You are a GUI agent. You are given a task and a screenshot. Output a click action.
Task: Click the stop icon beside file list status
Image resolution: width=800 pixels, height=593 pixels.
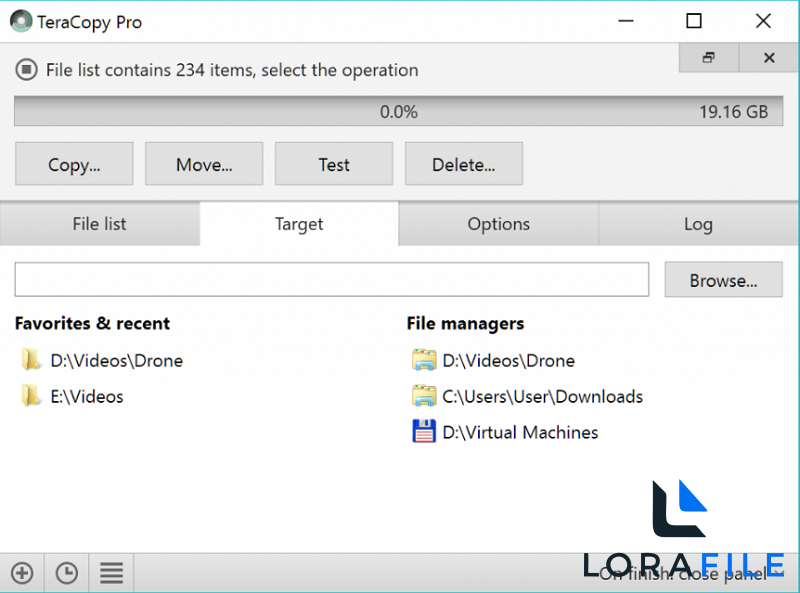tap(26, 69)
